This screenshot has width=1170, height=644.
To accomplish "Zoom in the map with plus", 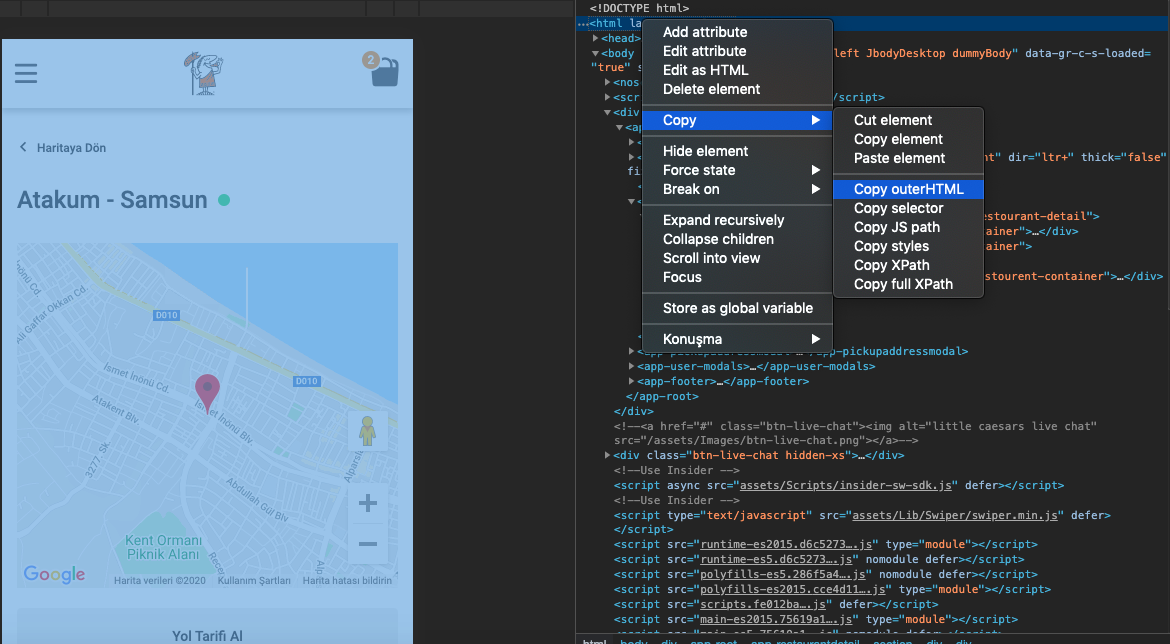I will 367,503.
